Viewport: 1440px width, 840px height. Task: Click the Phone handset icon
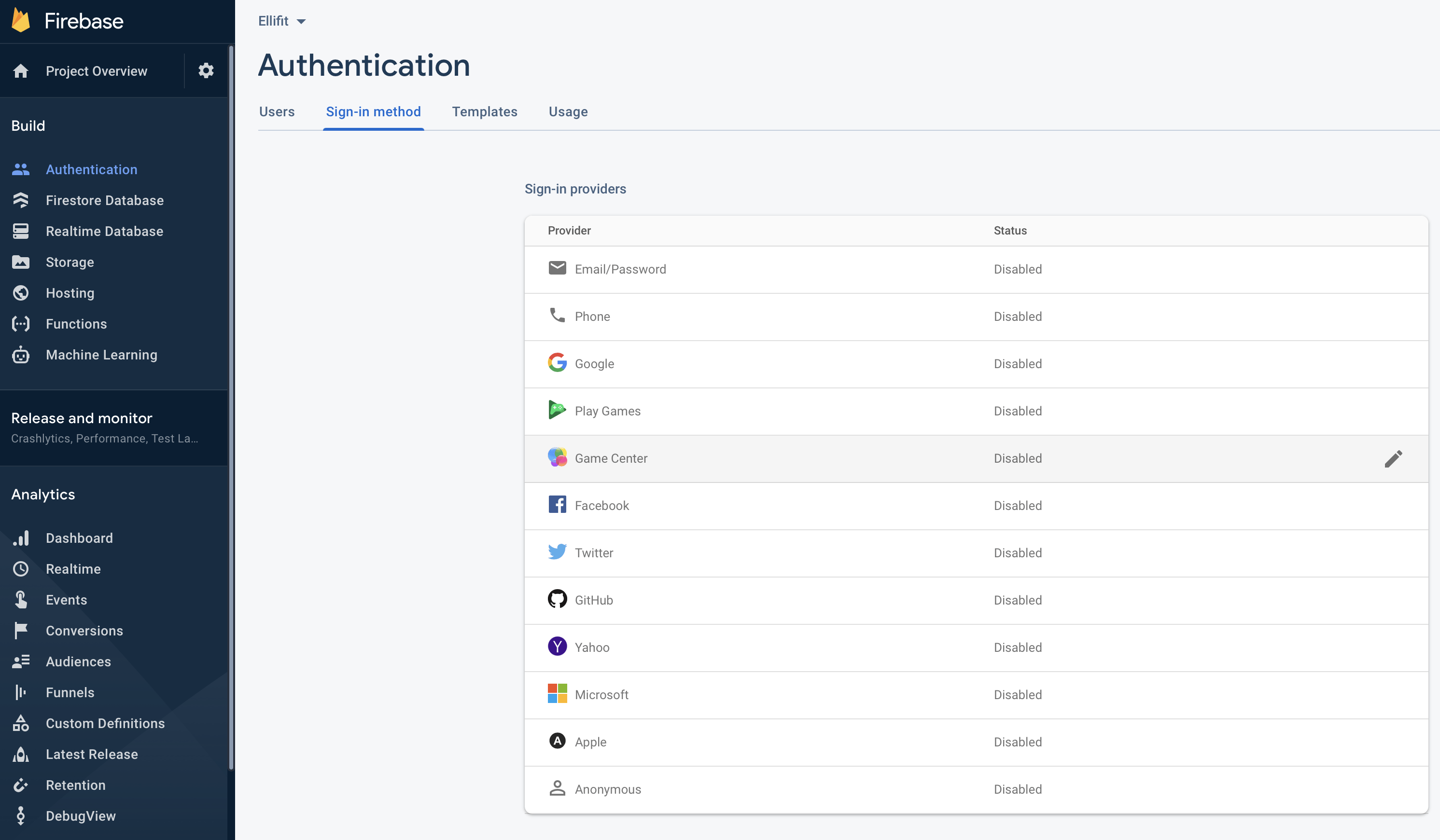(x=557, y=315)
